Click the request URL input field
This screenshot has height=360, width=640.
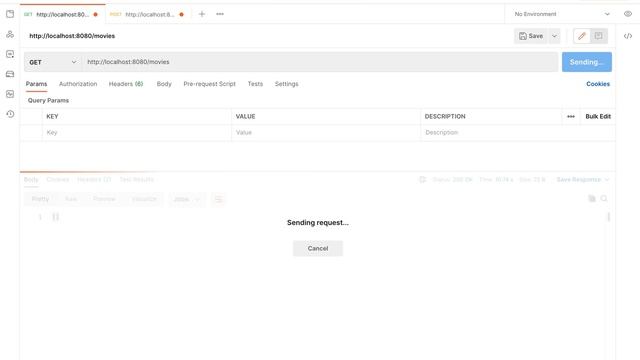320,62
